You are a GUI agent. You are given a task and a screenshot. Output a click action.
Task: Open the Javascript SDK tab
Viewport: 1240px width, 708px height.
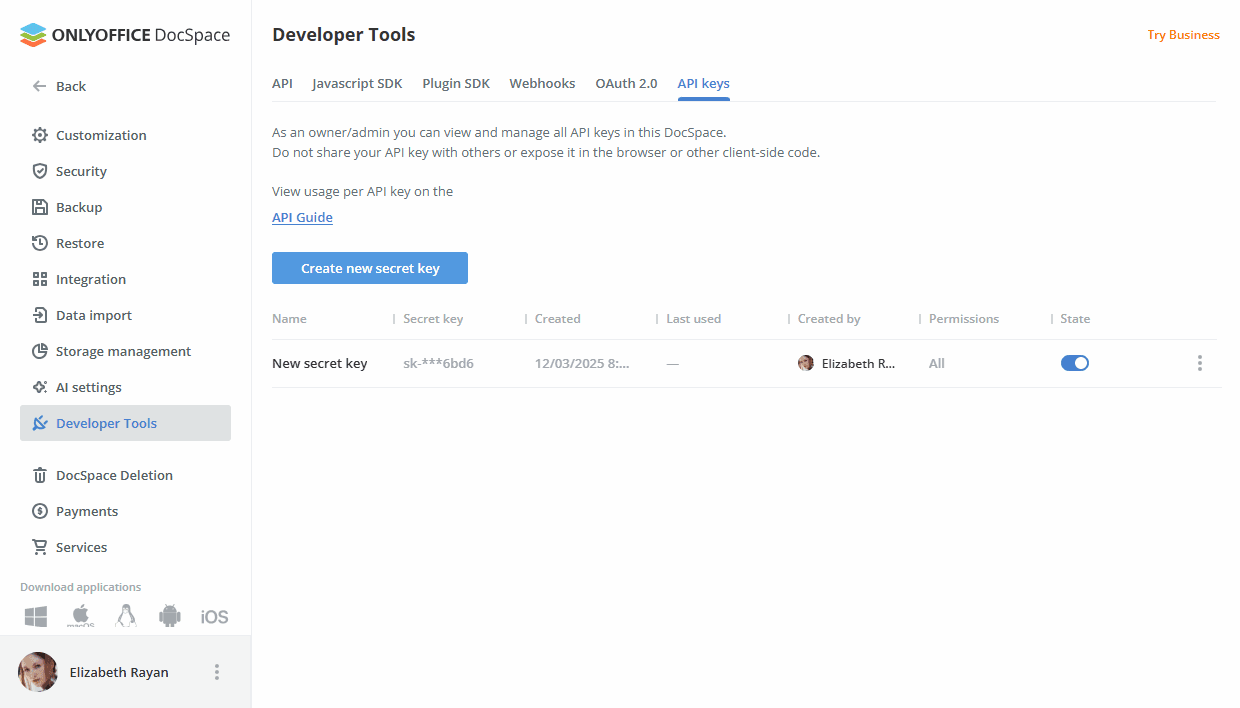(357, 83)
